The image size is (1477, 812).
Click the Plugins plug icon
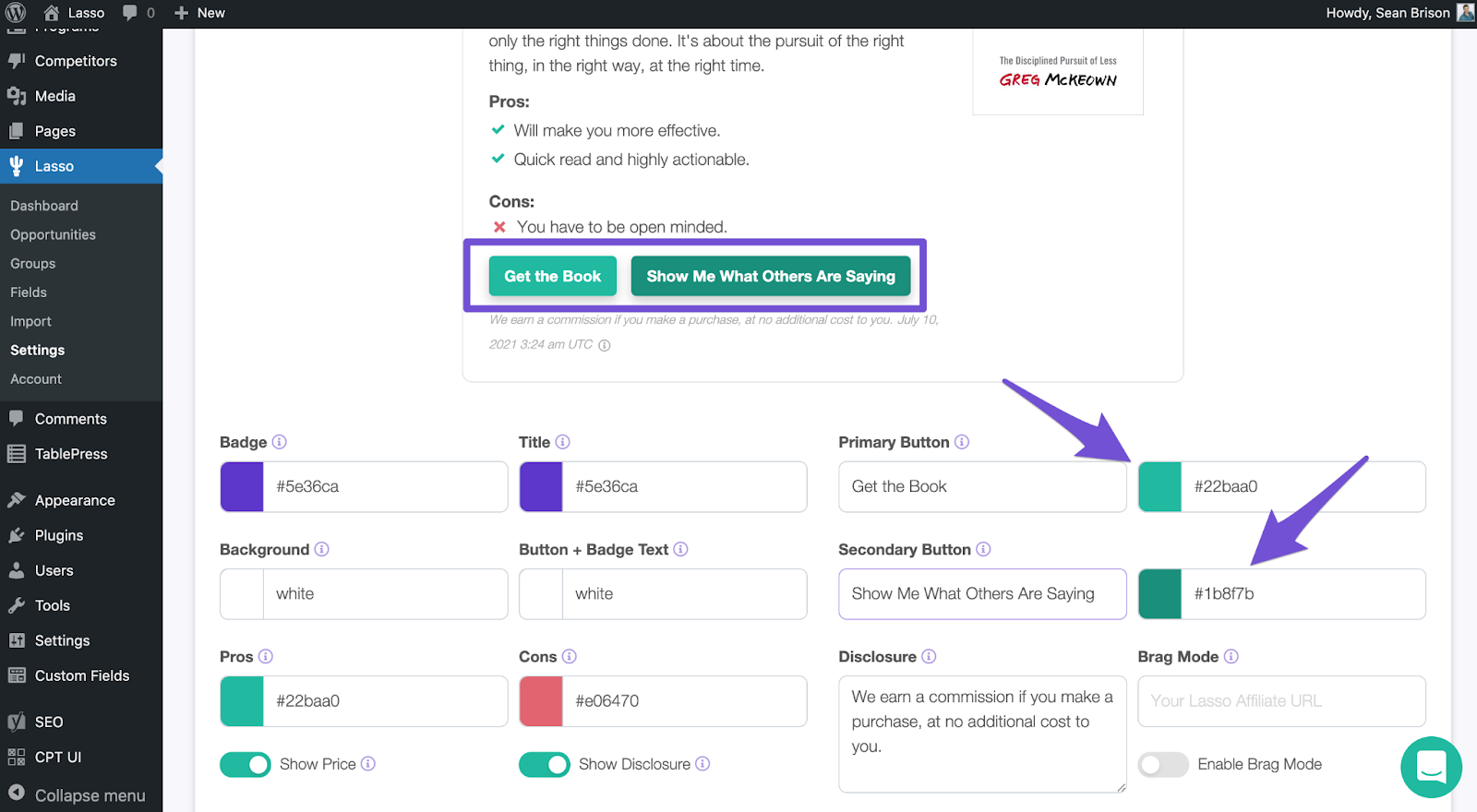click(16, 535)
